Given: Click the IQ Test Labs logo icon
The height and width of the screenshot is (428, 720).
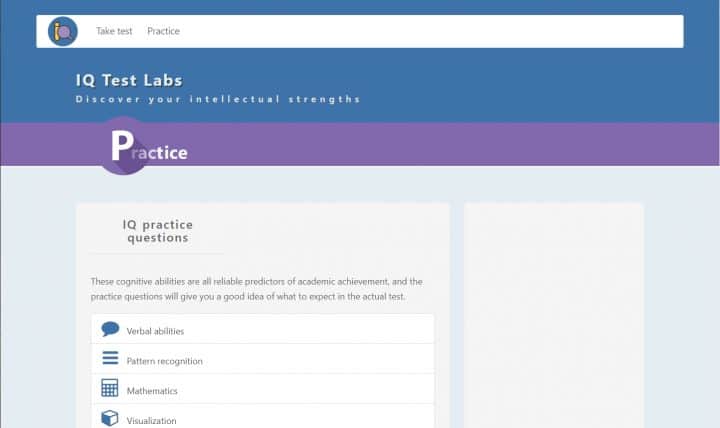Looking at the screenshot, I should pyautogui.click(x=62, y=31).
